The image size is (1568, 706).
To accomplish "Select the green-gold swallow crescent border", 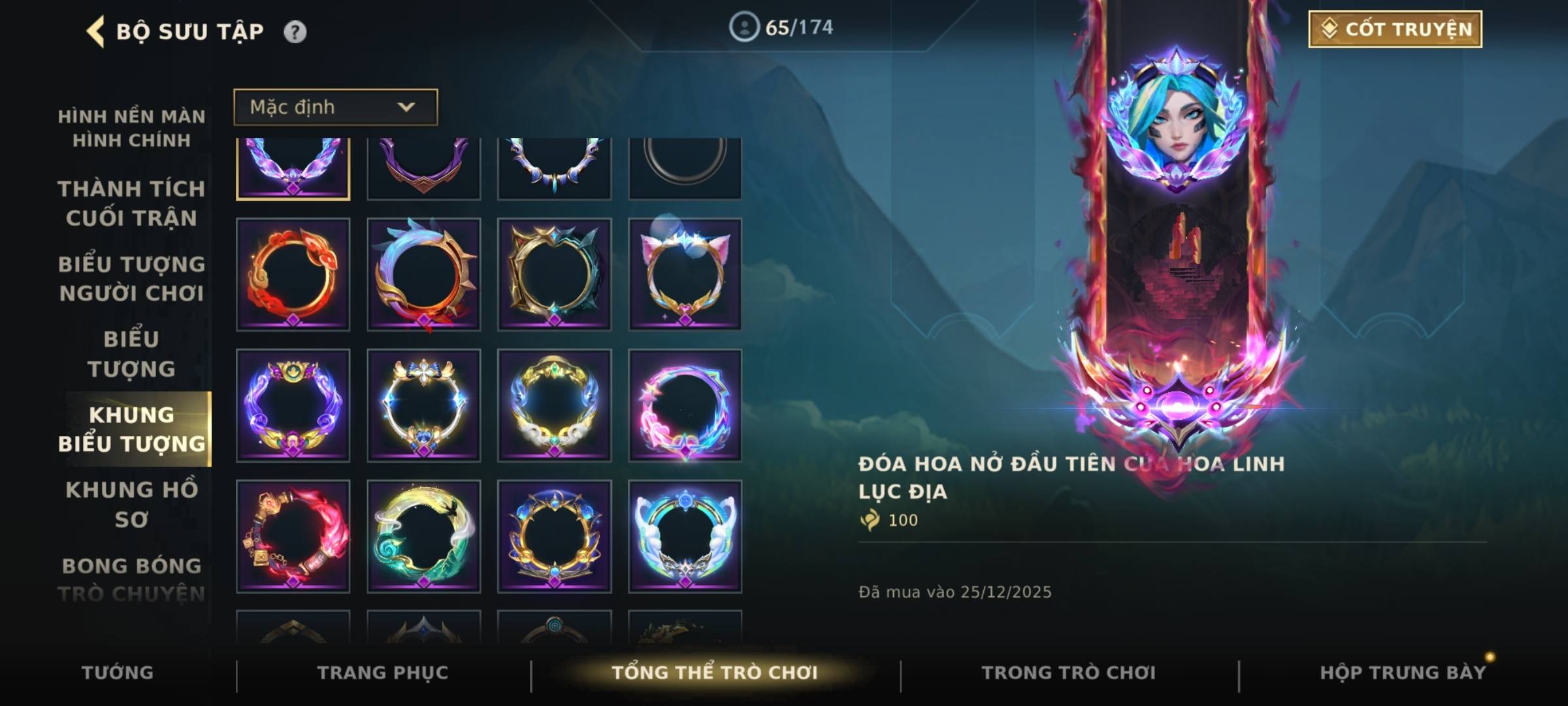I will point(423,536).
